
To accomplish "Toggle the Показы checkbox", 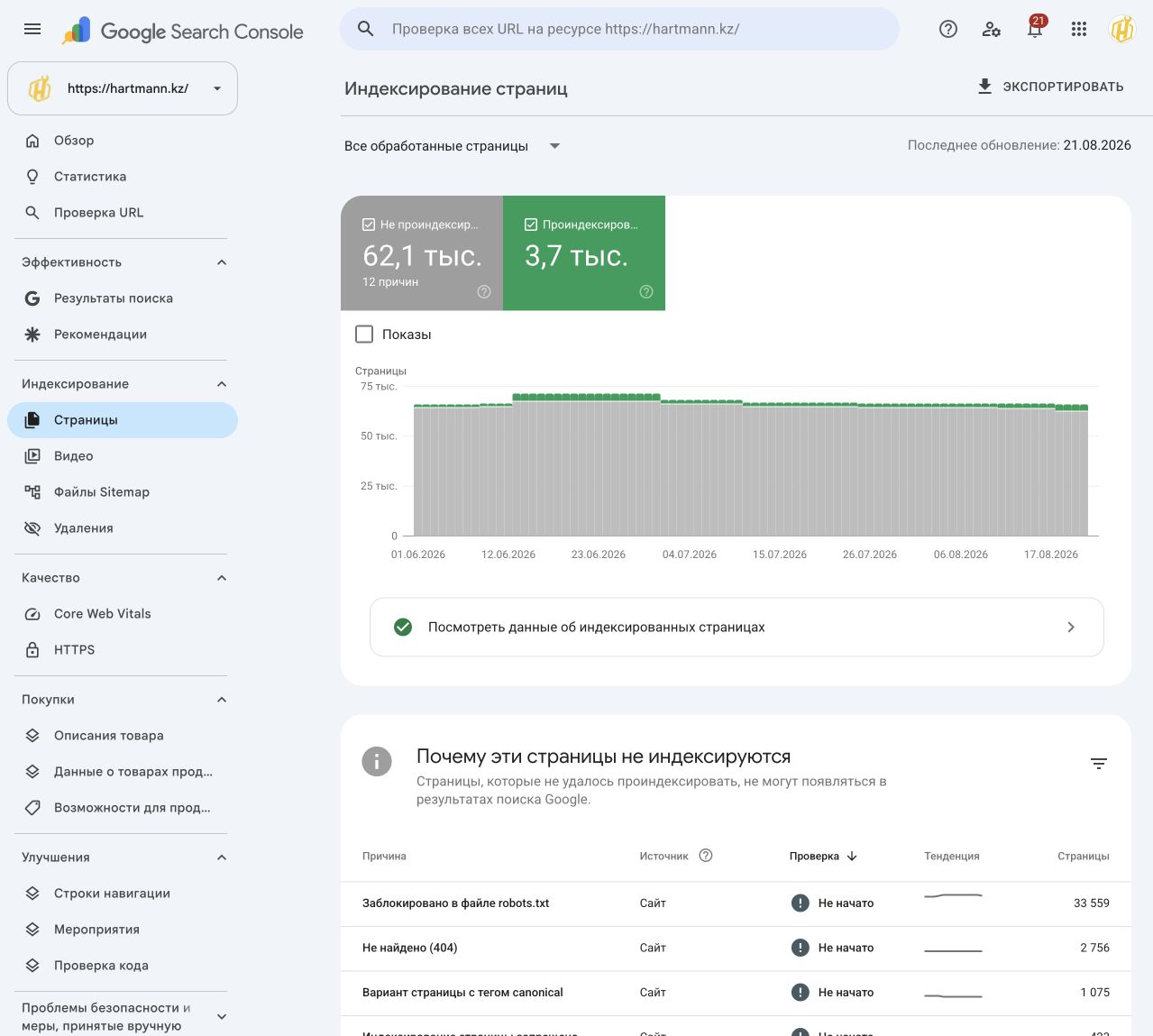I will point(364,335).
